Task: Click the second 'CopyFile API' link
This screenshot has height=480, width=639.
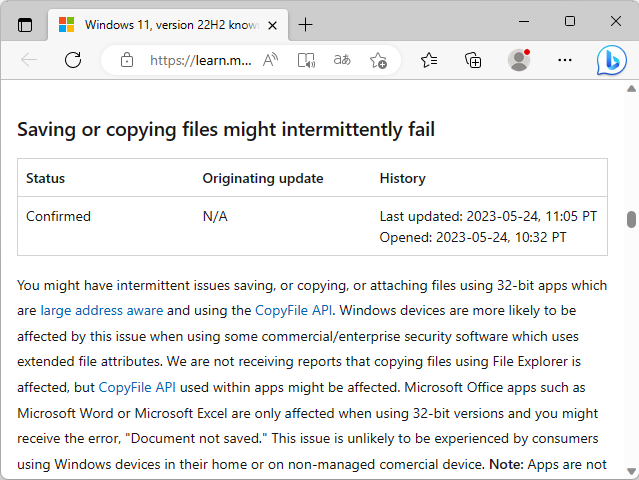Action: (x=137, y=386)
